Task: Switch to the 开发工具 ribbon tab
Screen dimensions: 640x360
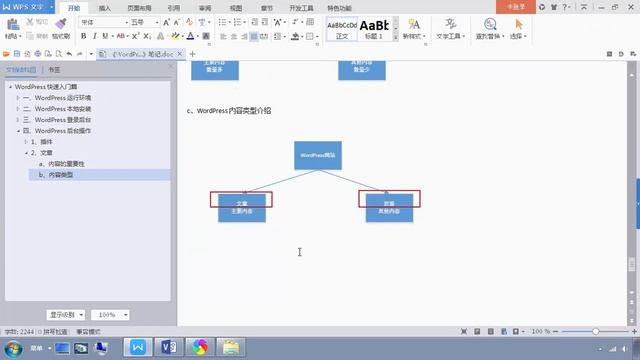Action: 301,8
